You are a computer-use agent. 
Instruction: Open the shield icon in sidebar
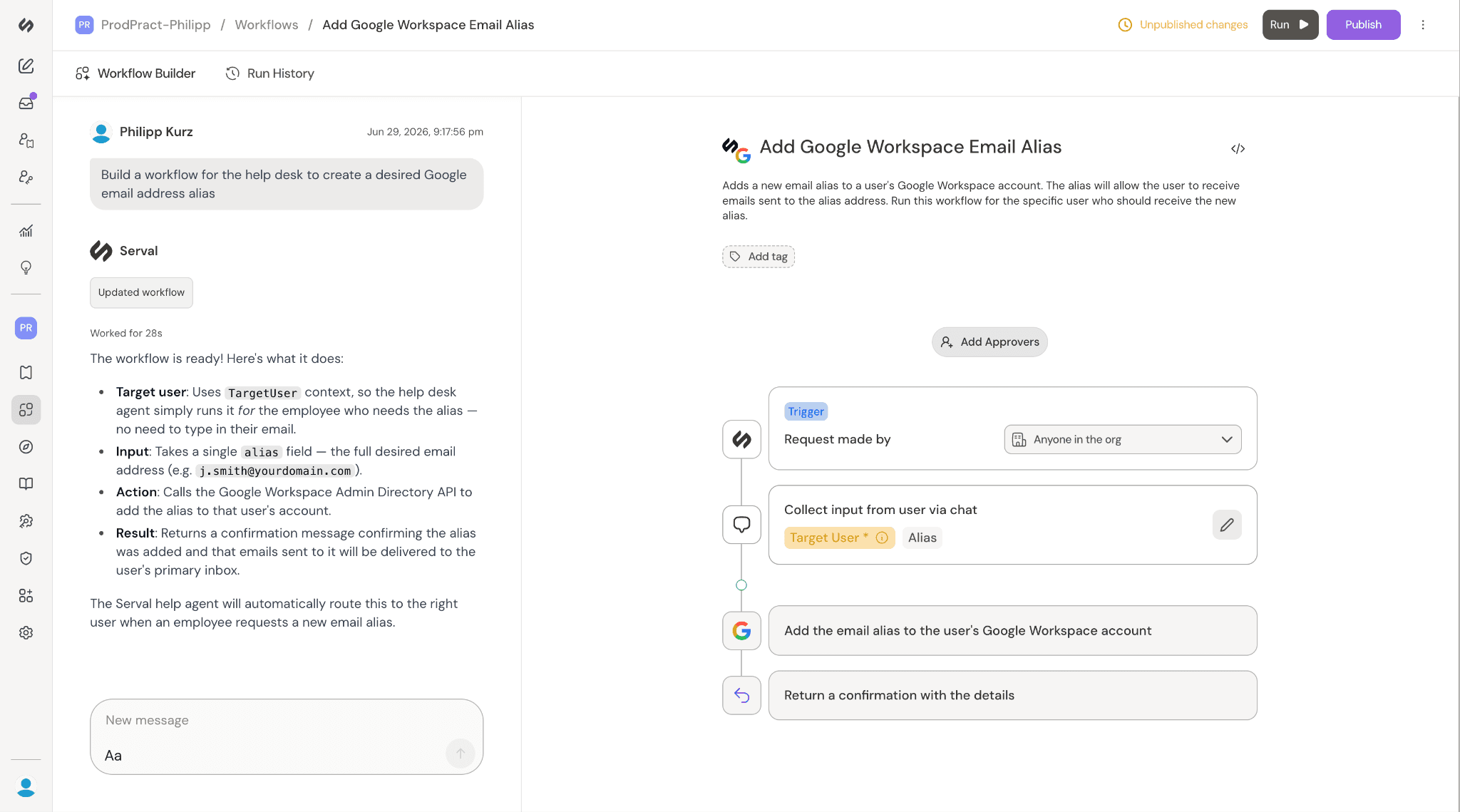coord(26,558)
